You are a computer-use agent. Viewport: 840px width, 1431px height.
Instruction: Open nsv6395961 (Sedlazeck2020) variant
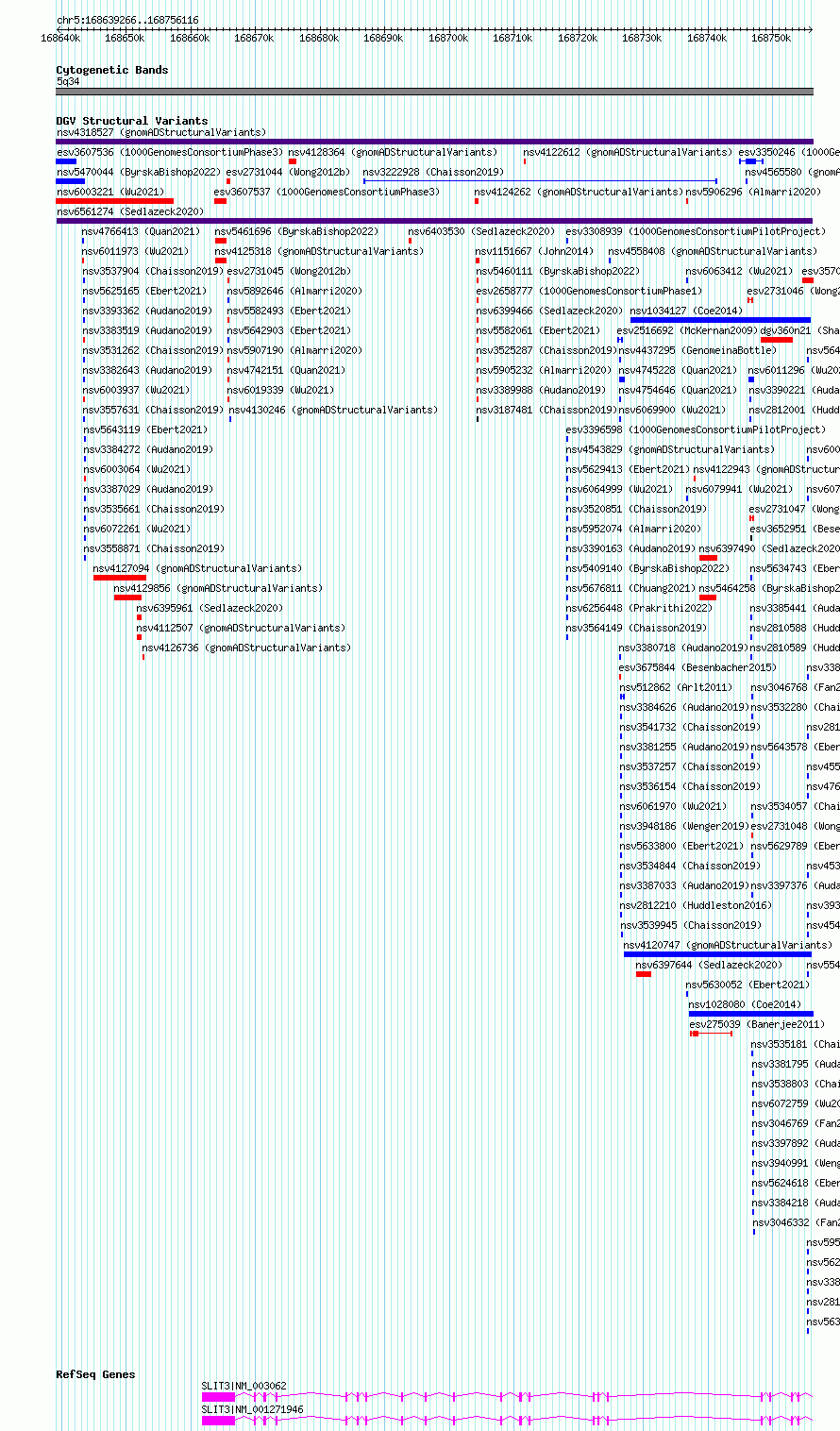point(210,608)
